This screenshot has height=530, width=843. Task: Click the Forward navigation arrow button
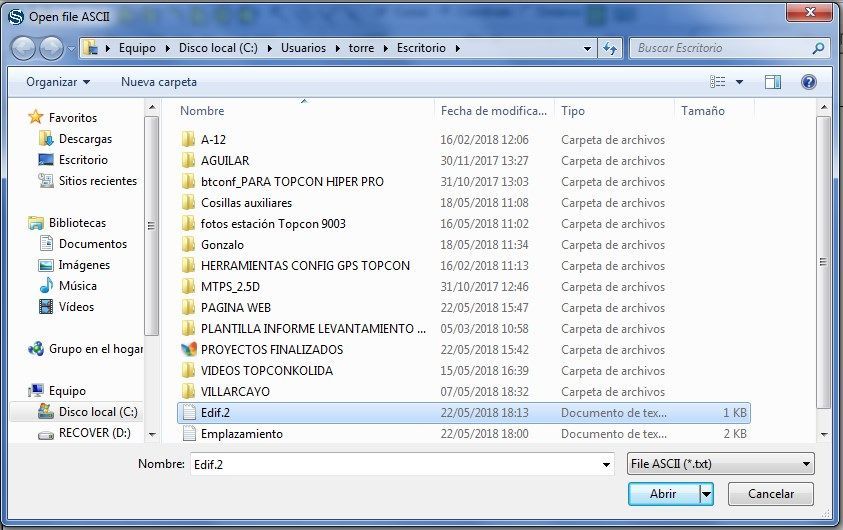52,48
